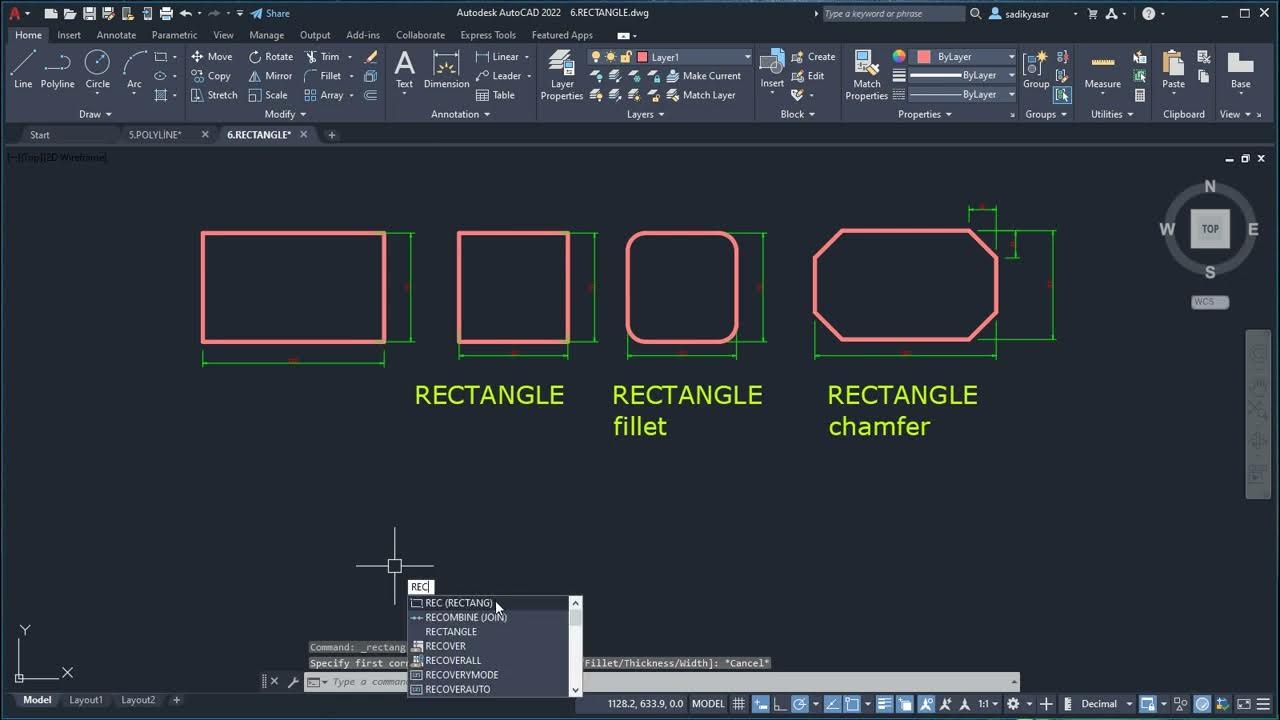Screen dimensions: 1280x720
Task: Open the Parametric ribbon tab
Action: click(174, 35)
